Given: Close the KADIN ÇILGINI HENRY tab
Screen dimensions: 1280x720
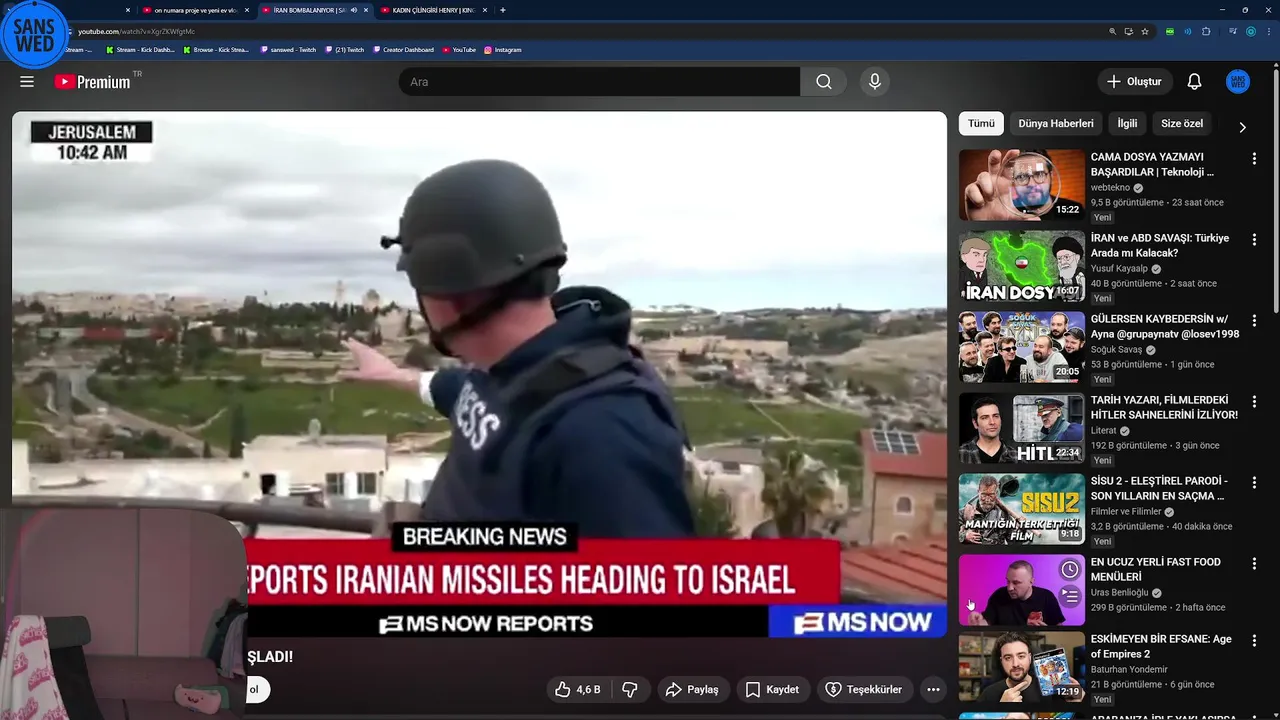Looking at the screenshot, I should pos(485,10).
